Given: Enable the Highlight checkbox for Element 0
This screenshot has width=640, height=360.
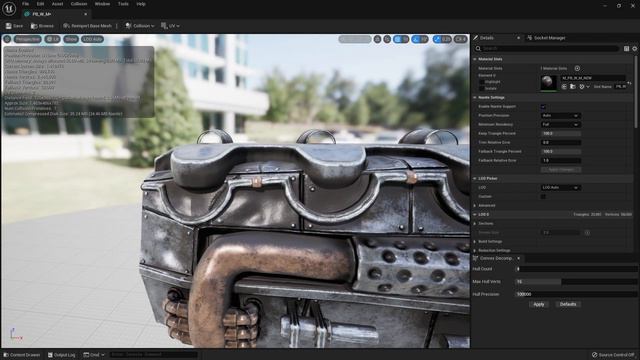Looking at the screenshot, I should [x=482, y=82].
